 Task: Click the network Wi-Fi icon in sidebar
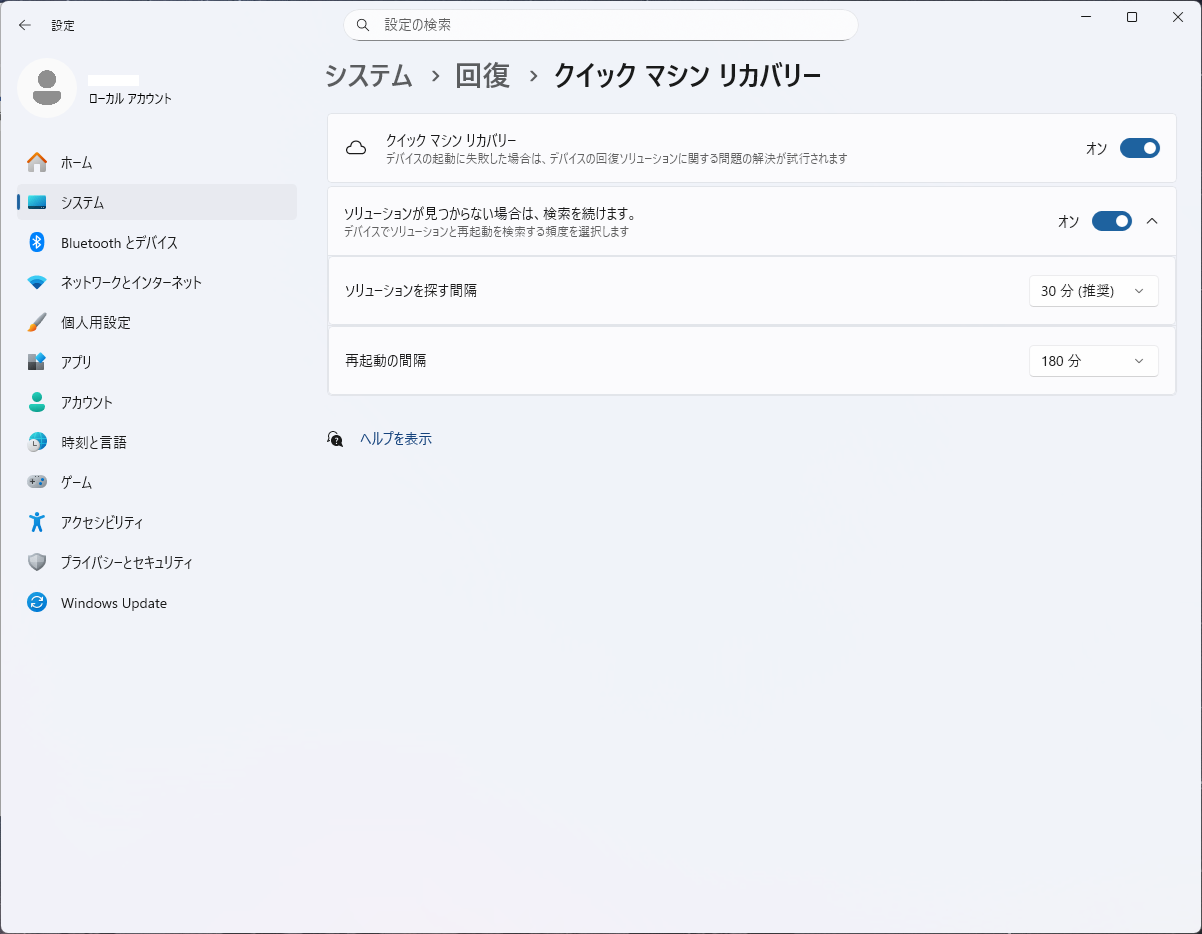tap(37, 282)
